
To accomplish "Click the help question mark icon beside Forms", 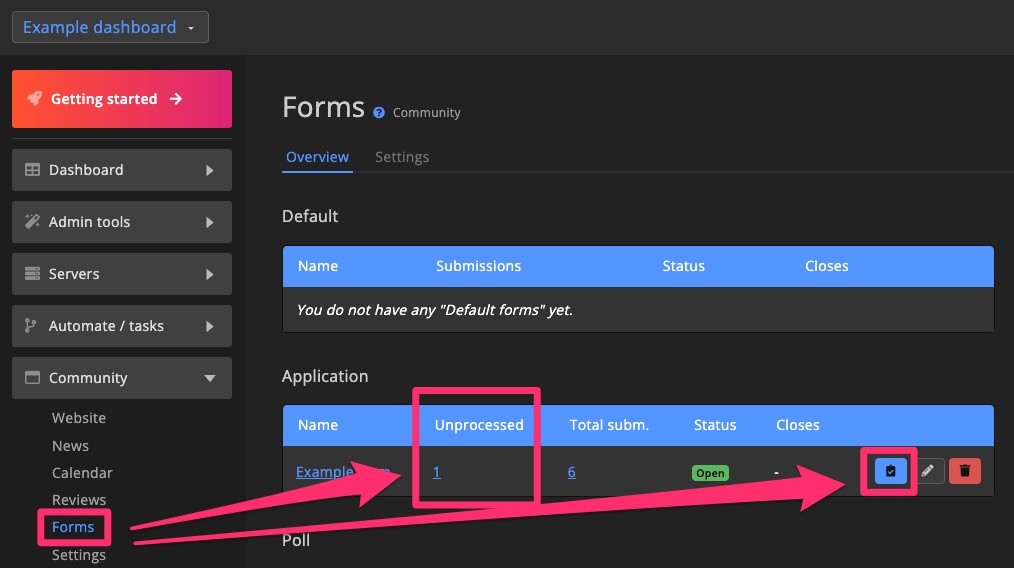I will (379, 113).
